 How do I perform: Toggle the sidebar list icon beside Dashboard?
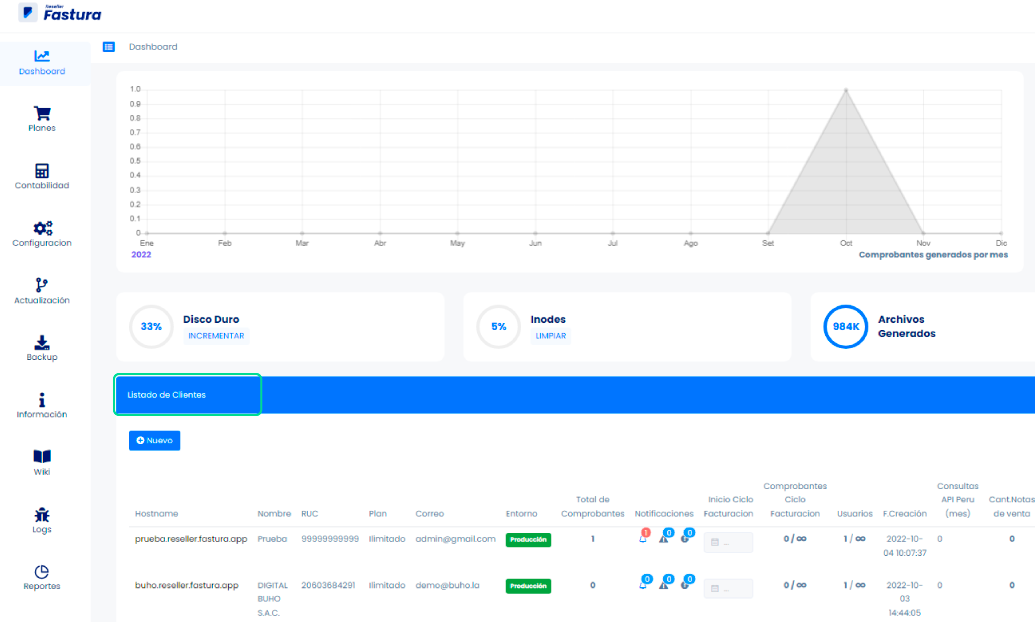click(x=109, y=47)
